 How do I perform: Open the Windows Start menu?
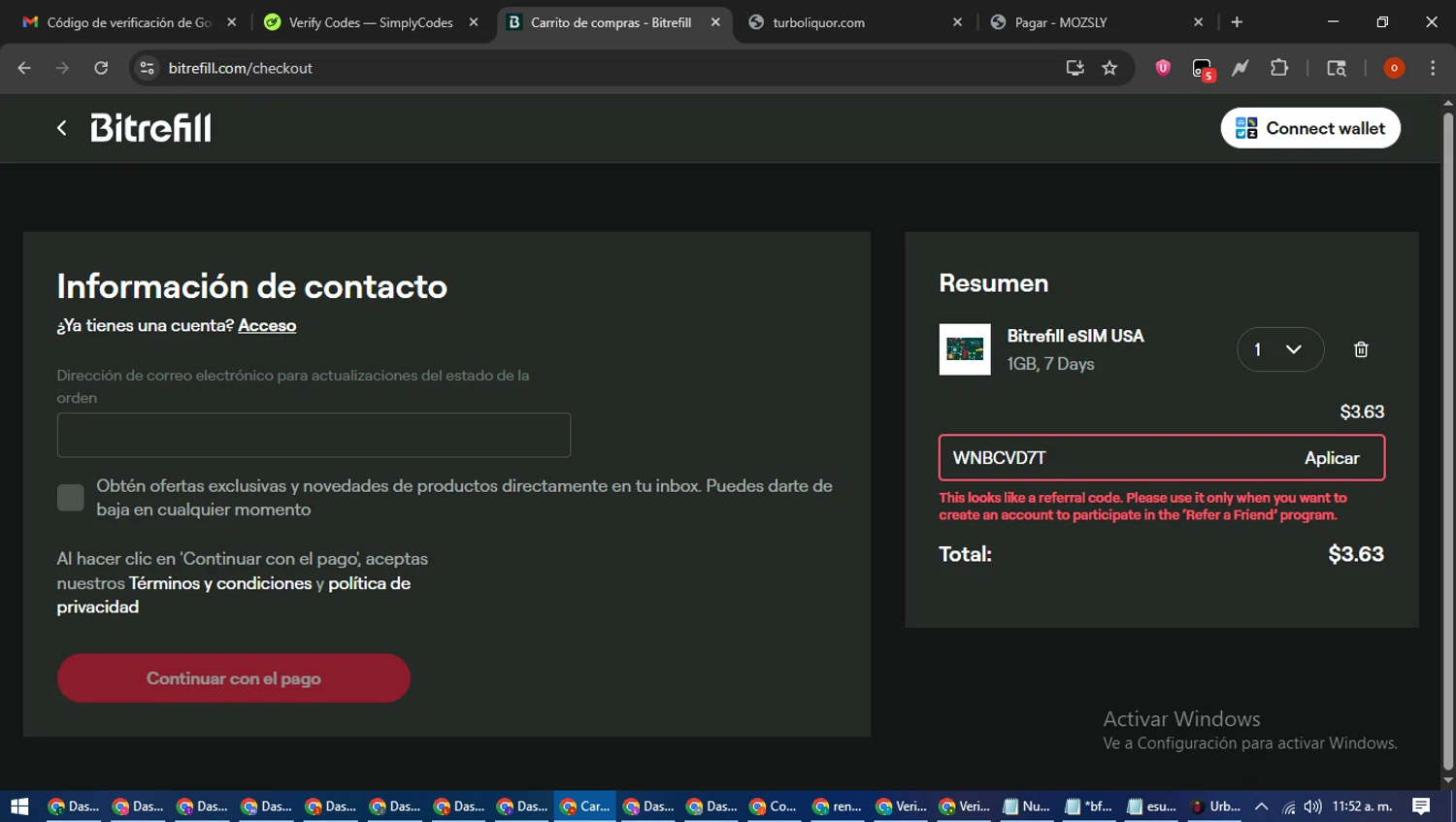point(19,806)
